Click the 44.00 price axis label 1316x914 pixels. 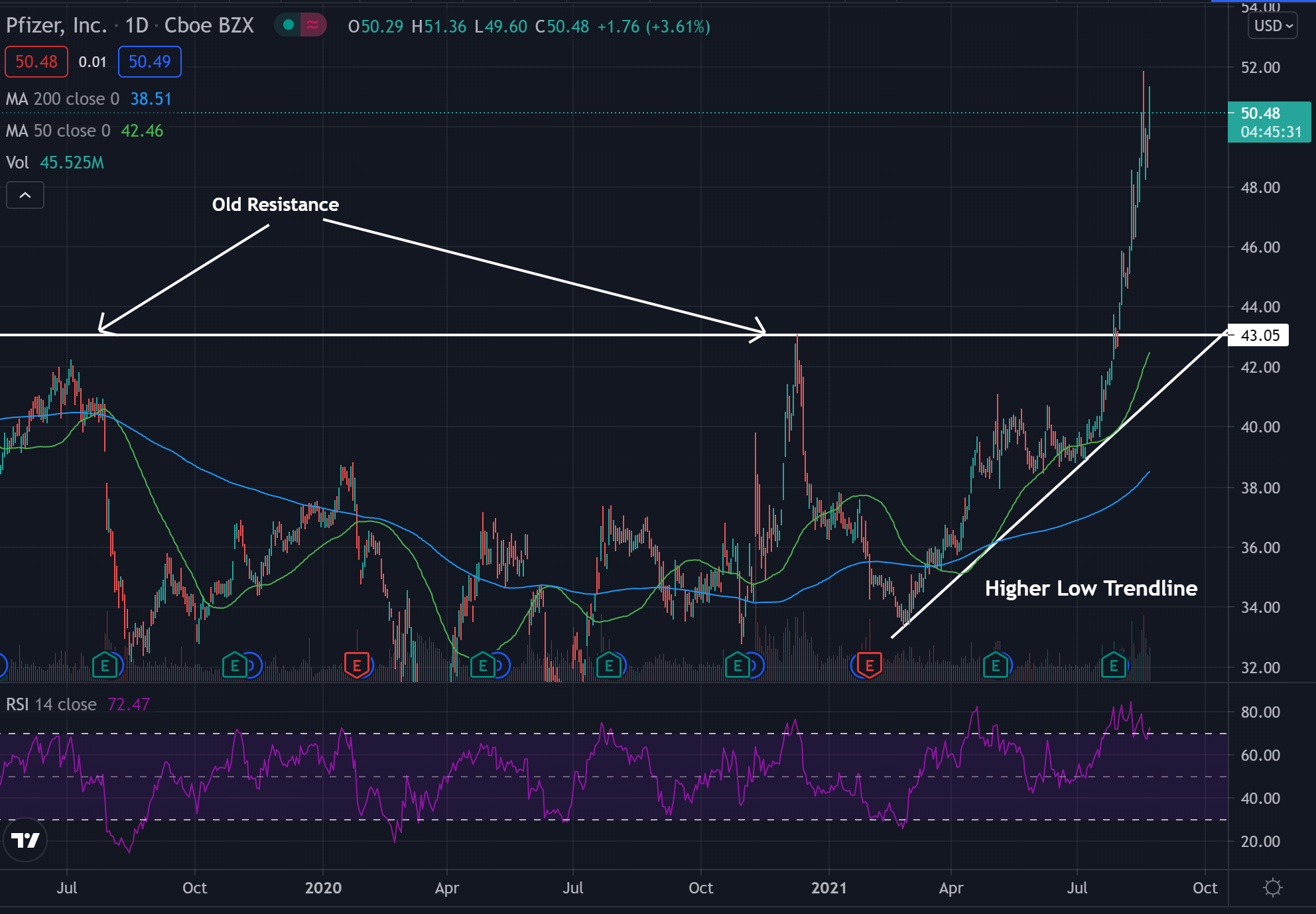[x=1260, y=306]
